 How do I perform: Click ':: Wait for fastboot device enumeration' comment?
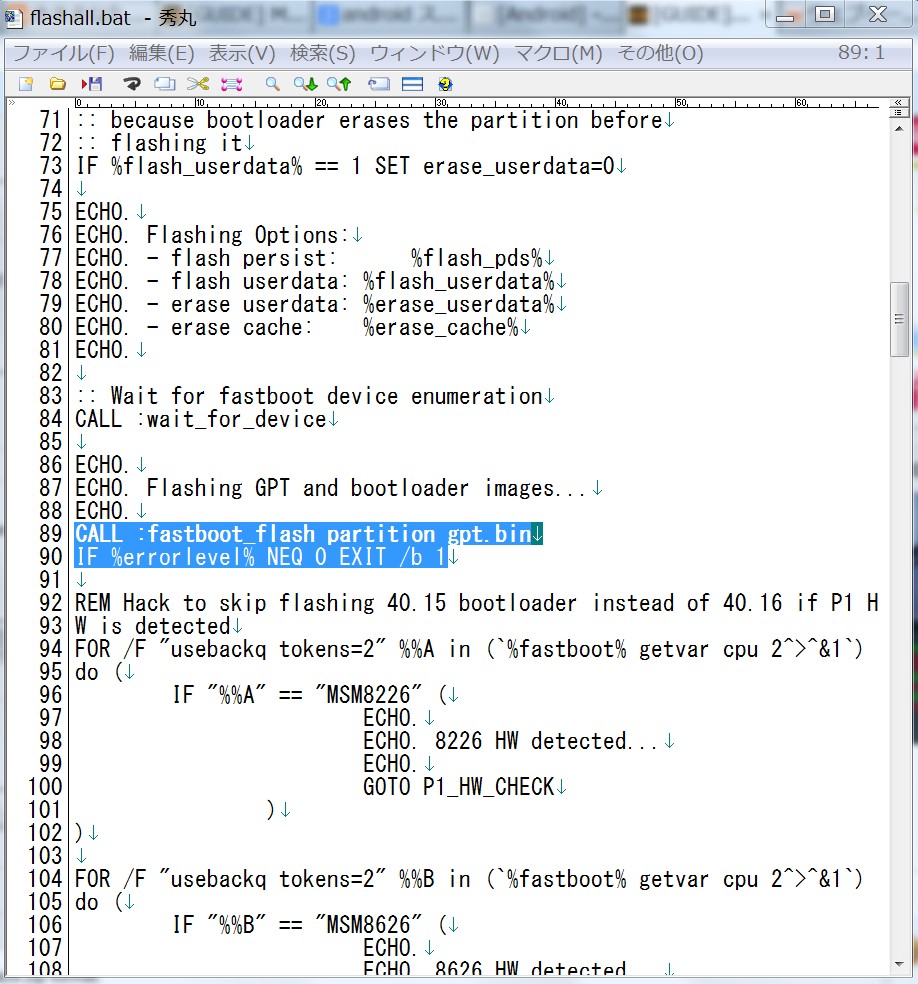click(x=309, y=396)
